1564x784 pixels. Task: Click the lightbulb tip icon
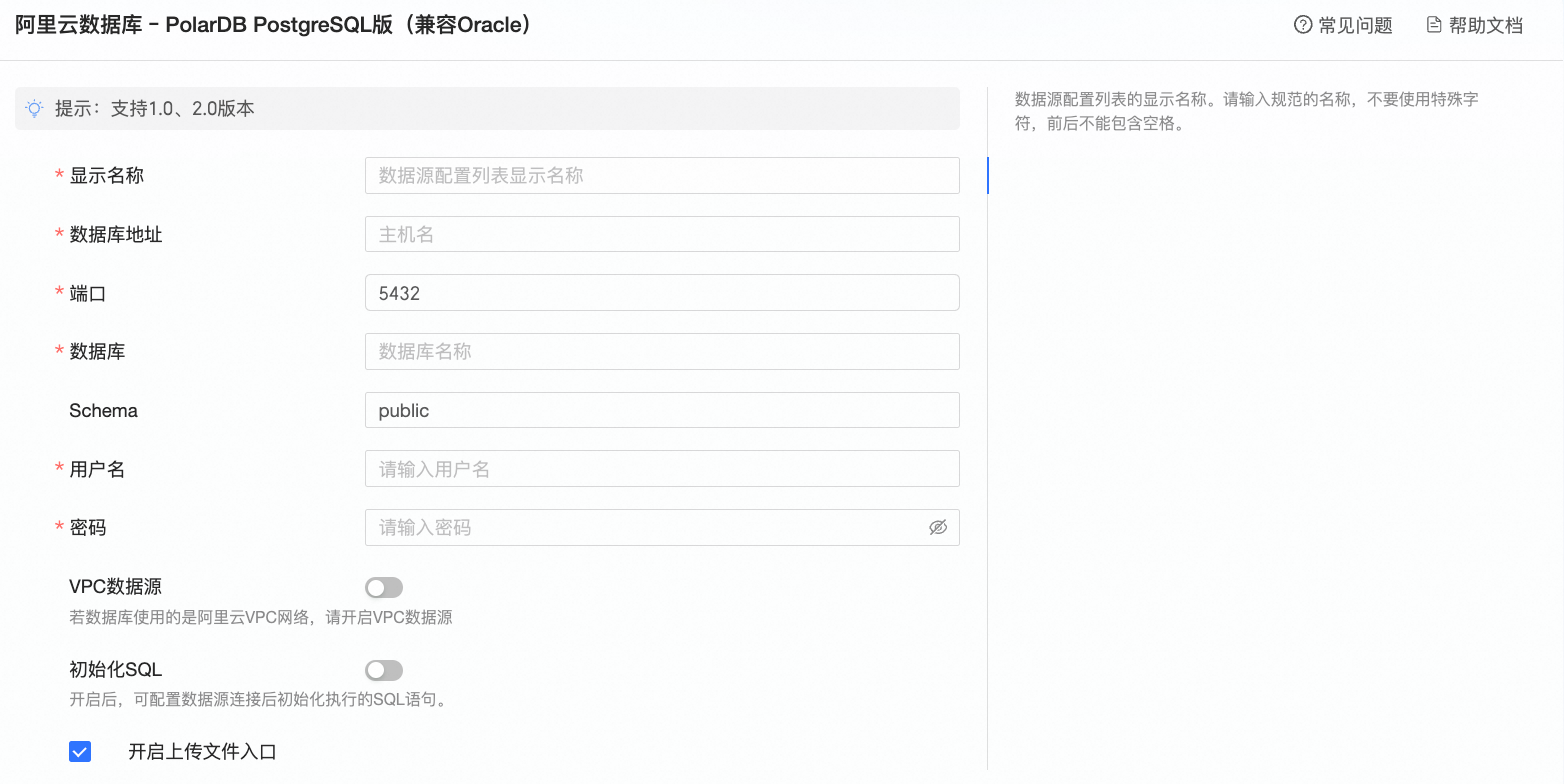click(35, 108)
